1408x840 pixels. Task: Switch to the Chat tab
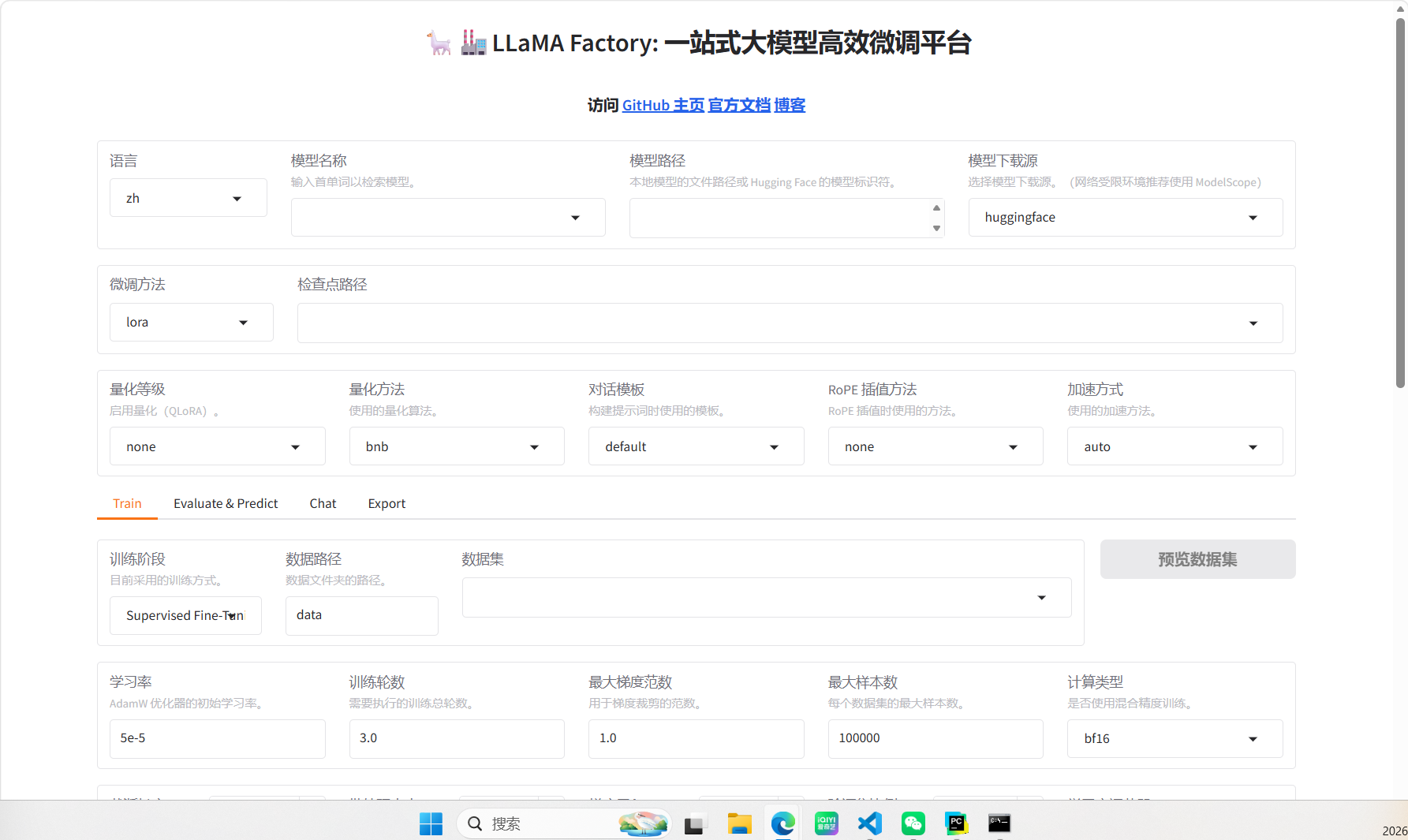[x=323, y=503]
